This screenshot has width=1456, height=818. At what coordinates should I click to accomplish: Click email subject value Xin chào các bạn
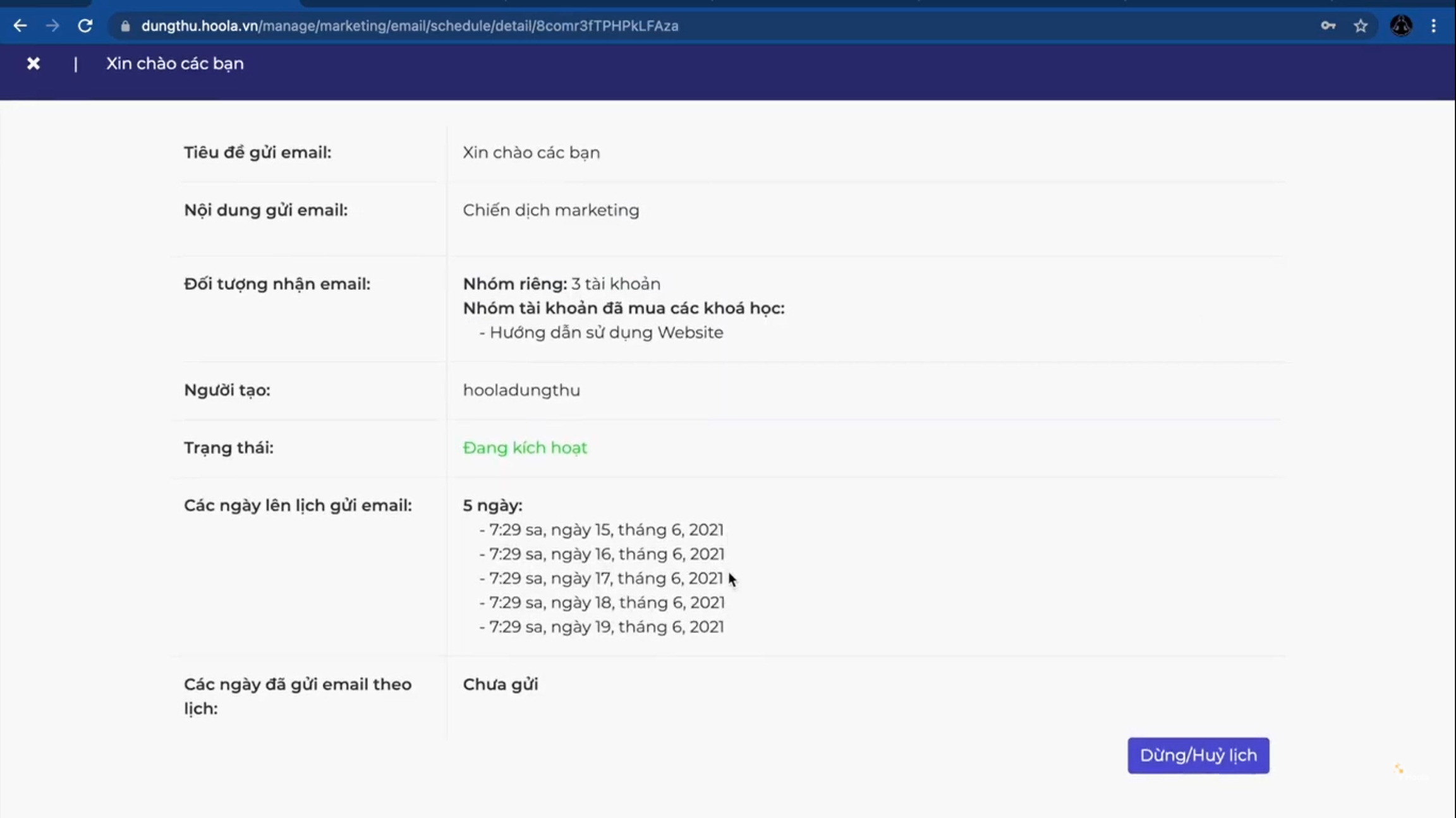[x=531, y=153]
